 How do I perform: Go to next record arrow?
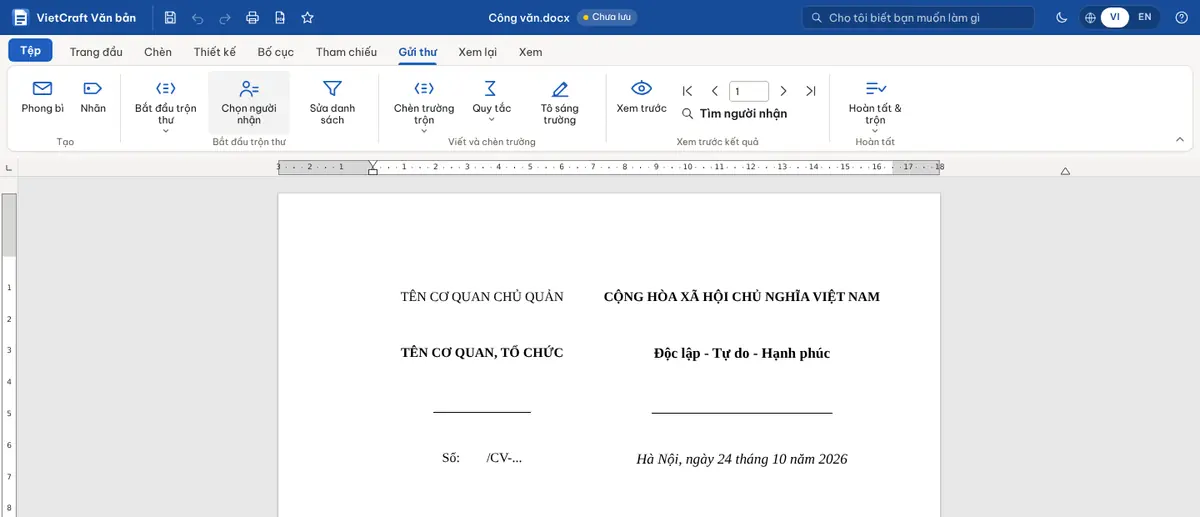pyautogui.click(x=783, y=91)
